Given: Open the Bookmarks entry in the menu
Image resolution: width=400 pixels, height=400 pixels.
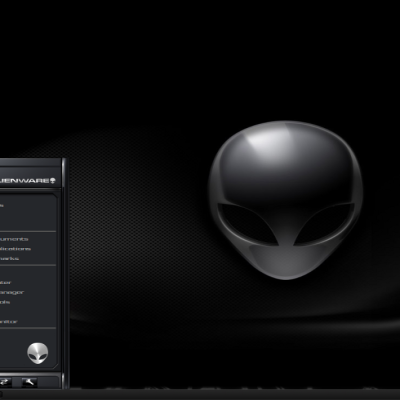Looking at the screenshot, I should [9, 258].
